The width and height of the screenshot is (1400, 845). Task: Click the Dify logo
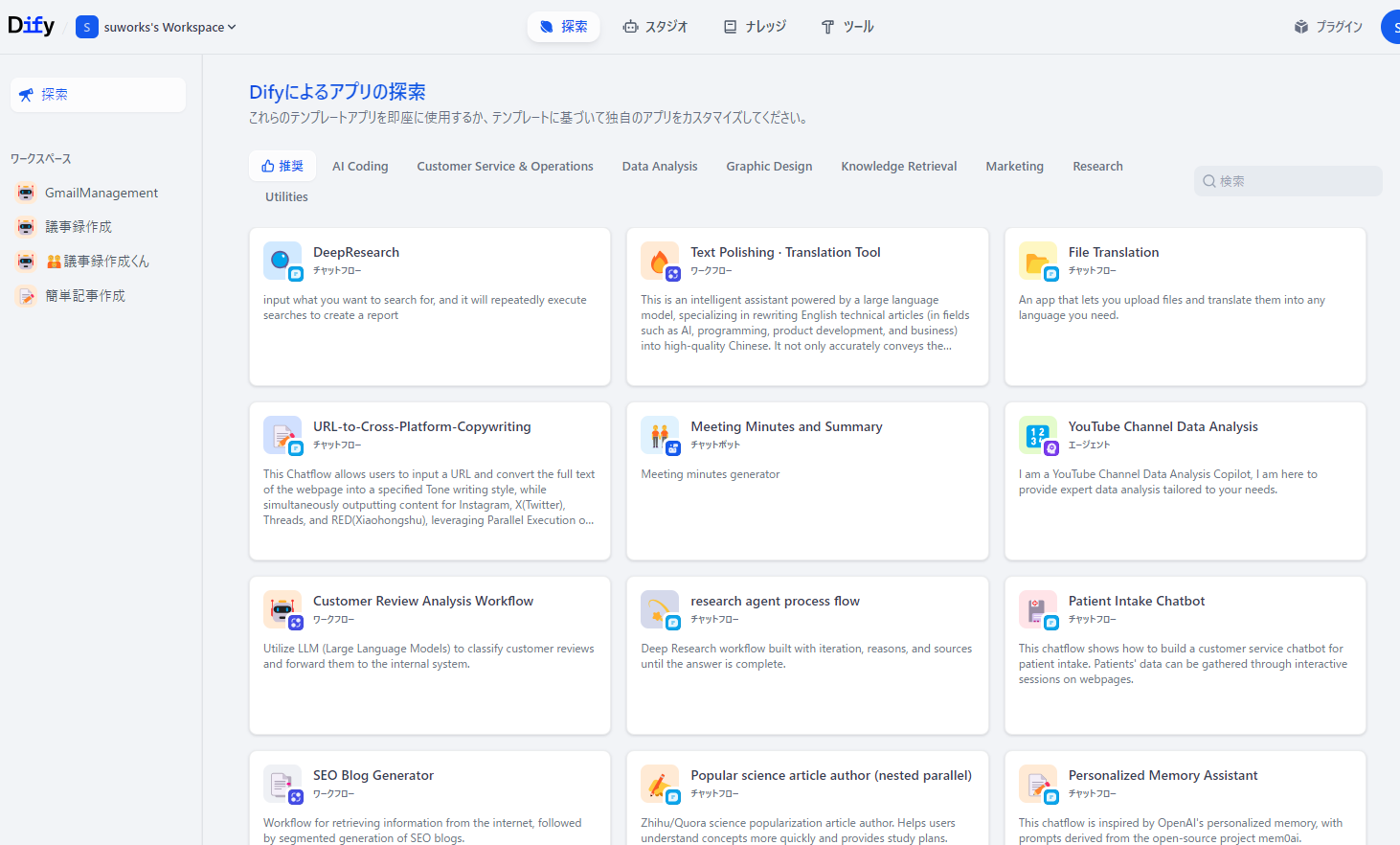tap(31, 26)
